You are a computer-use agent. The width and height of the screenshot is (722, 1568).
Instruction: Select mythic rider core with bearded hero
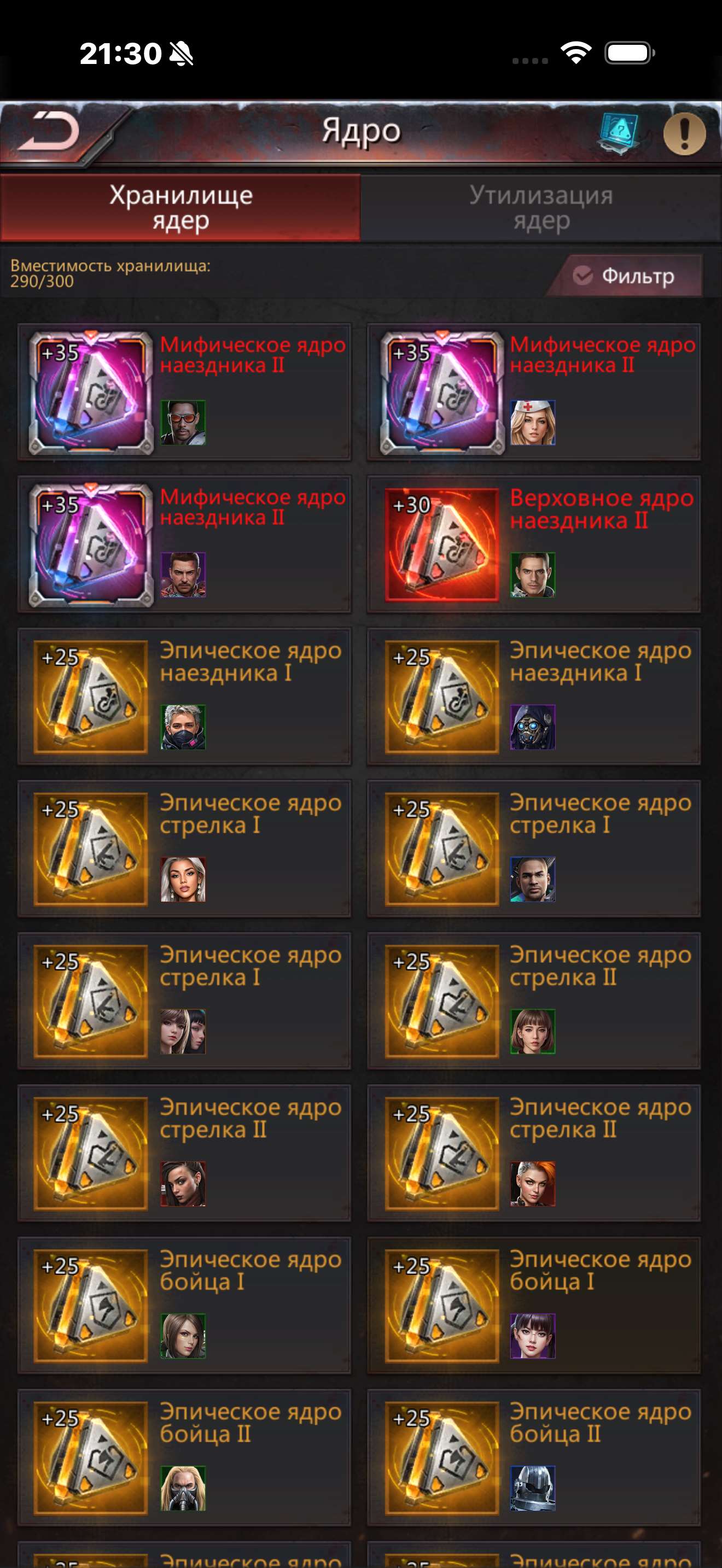click(184, 544)
